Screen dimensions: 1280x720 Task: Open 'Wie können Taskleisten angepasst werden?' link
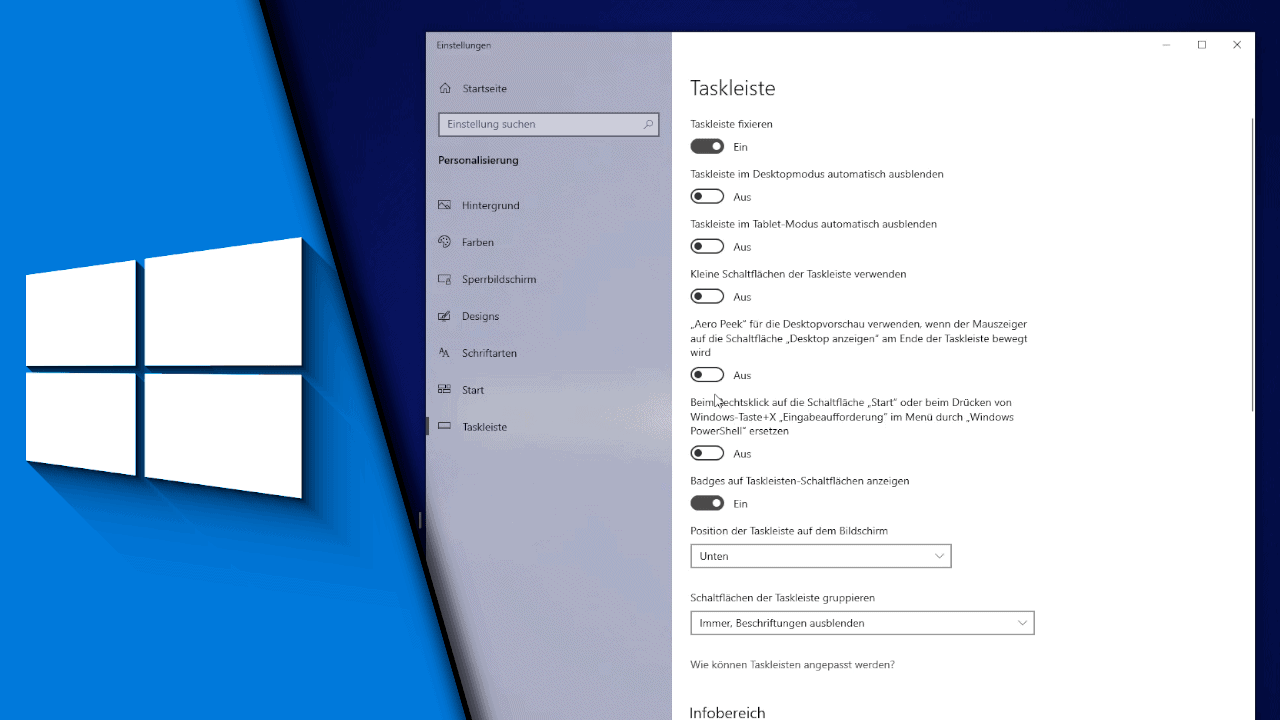point(792,664)
